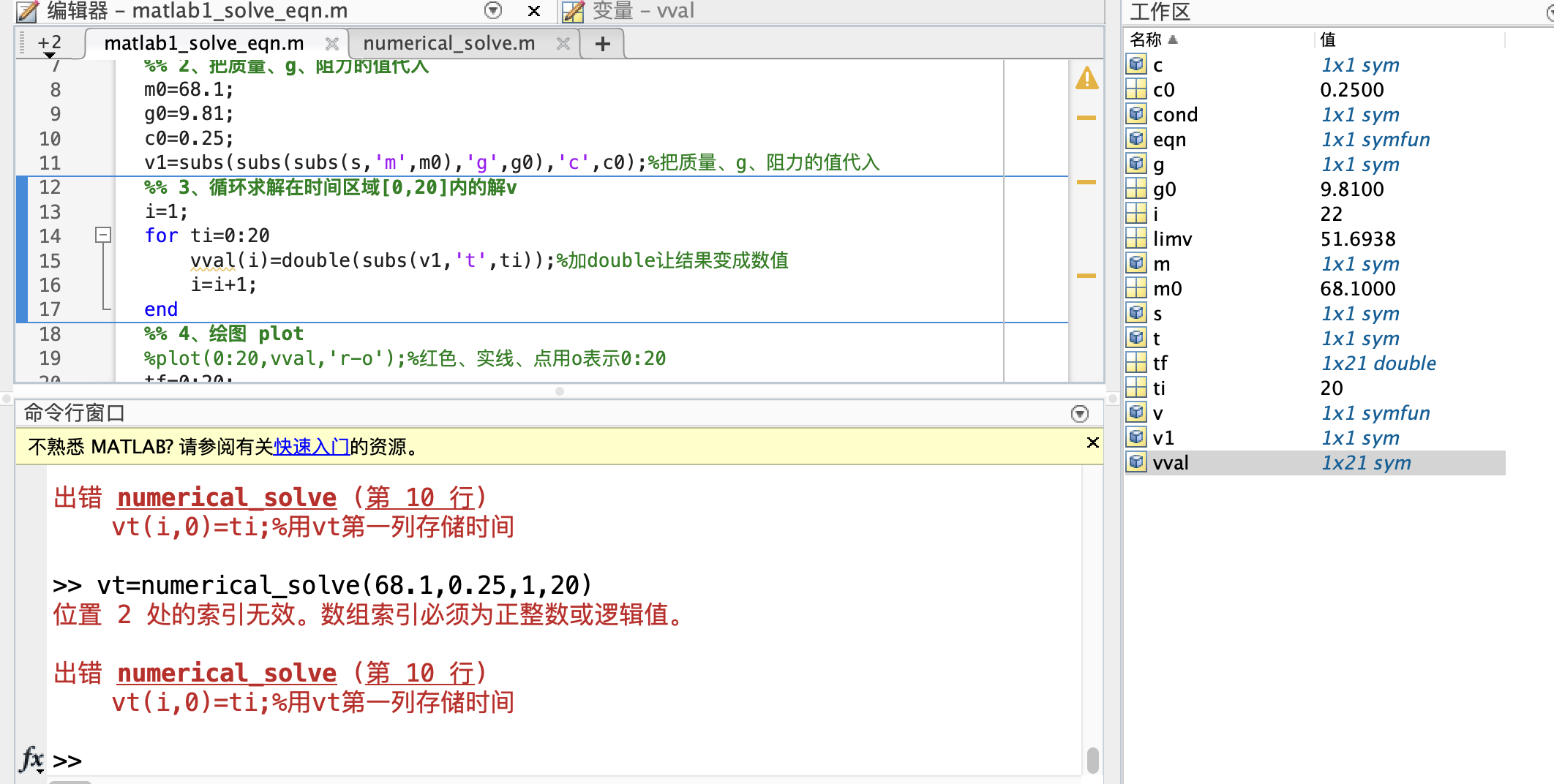
Task: Click the tf double array variable icon
Action: click(1136, 363)
